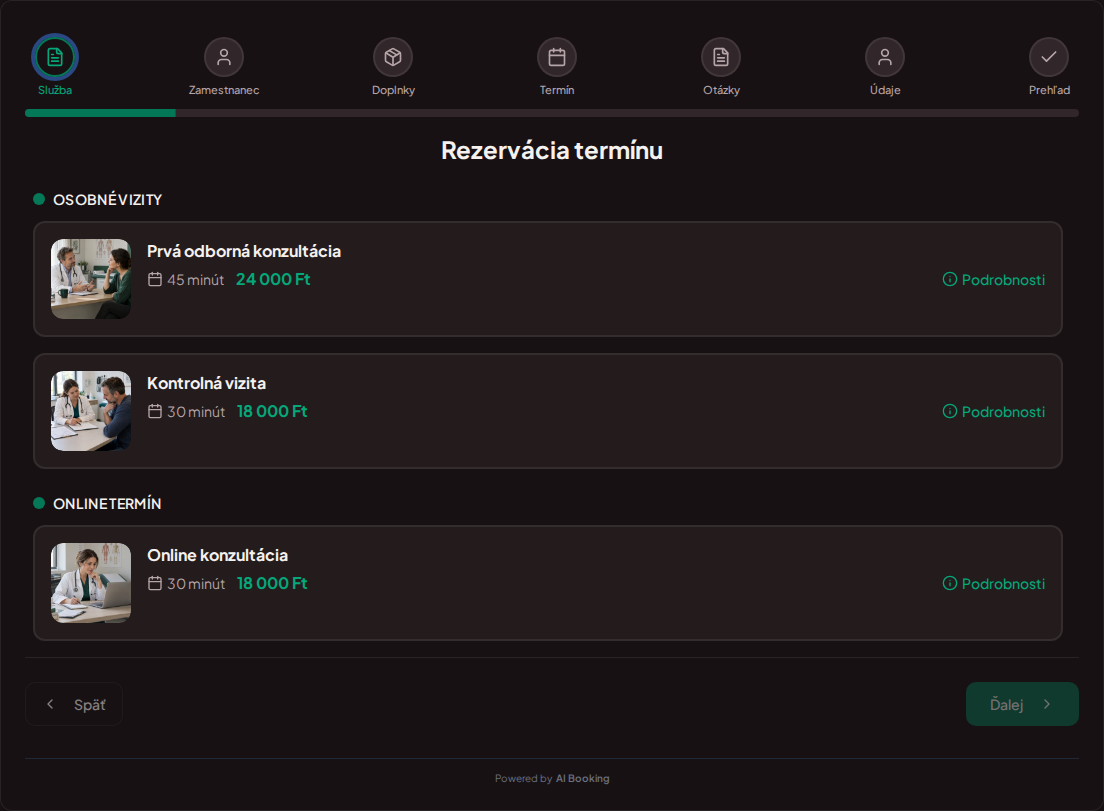Show Podrobnosti for Online konzultácia
This screenshot has height=811, width=1104.
point(993,584)
